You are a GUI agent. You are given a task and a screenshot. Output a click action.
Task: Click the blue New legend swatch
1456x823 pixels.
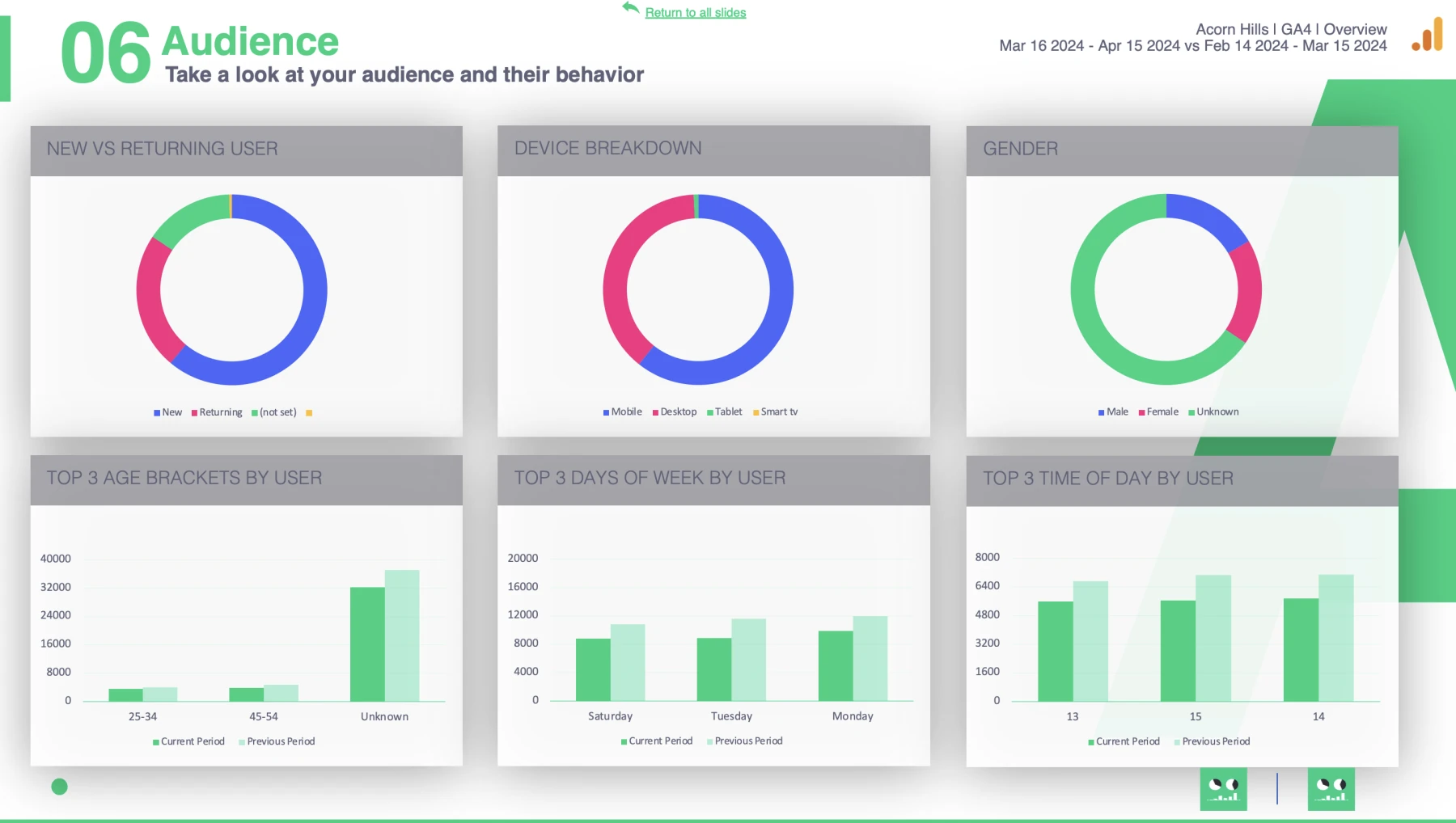157,413
